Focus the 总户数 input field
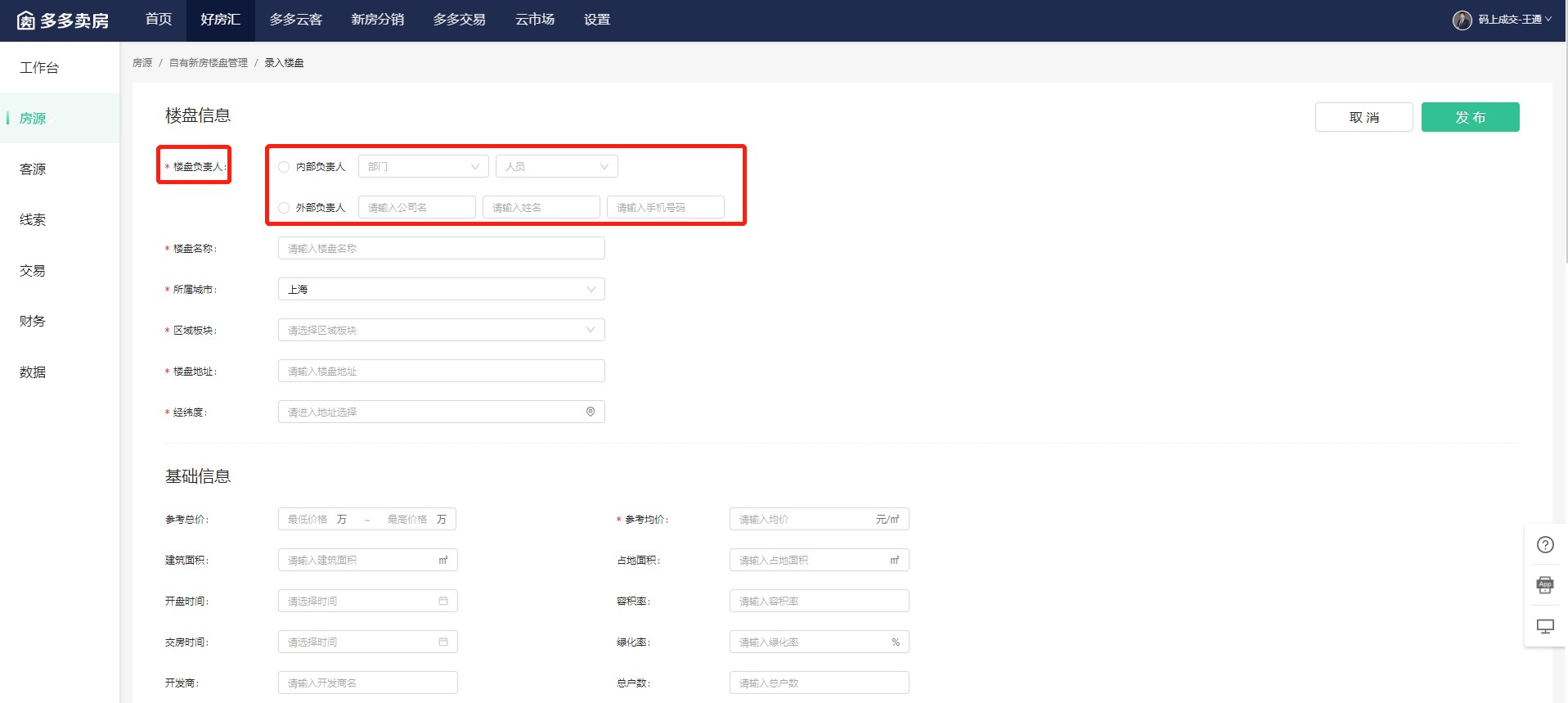This screenshot has width=1568, height=703. coord(820,683)
